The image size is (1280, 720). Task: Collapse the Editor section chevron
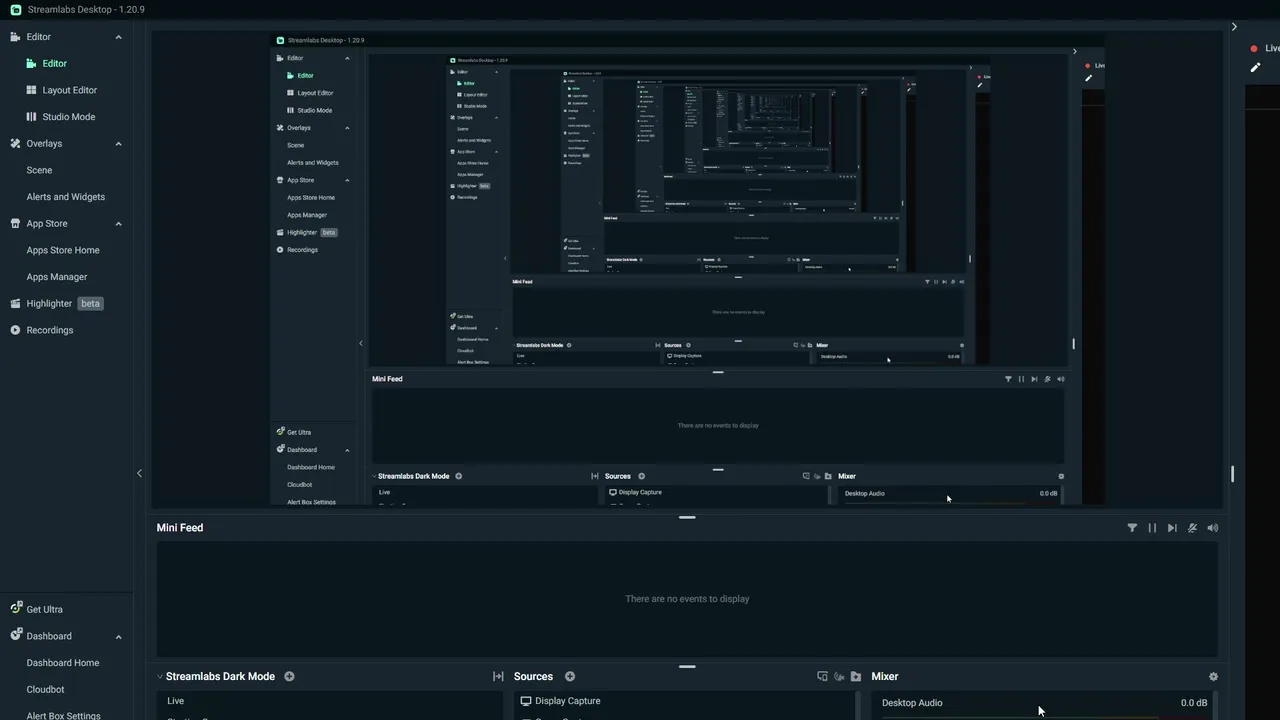click(x=118, y=37)
